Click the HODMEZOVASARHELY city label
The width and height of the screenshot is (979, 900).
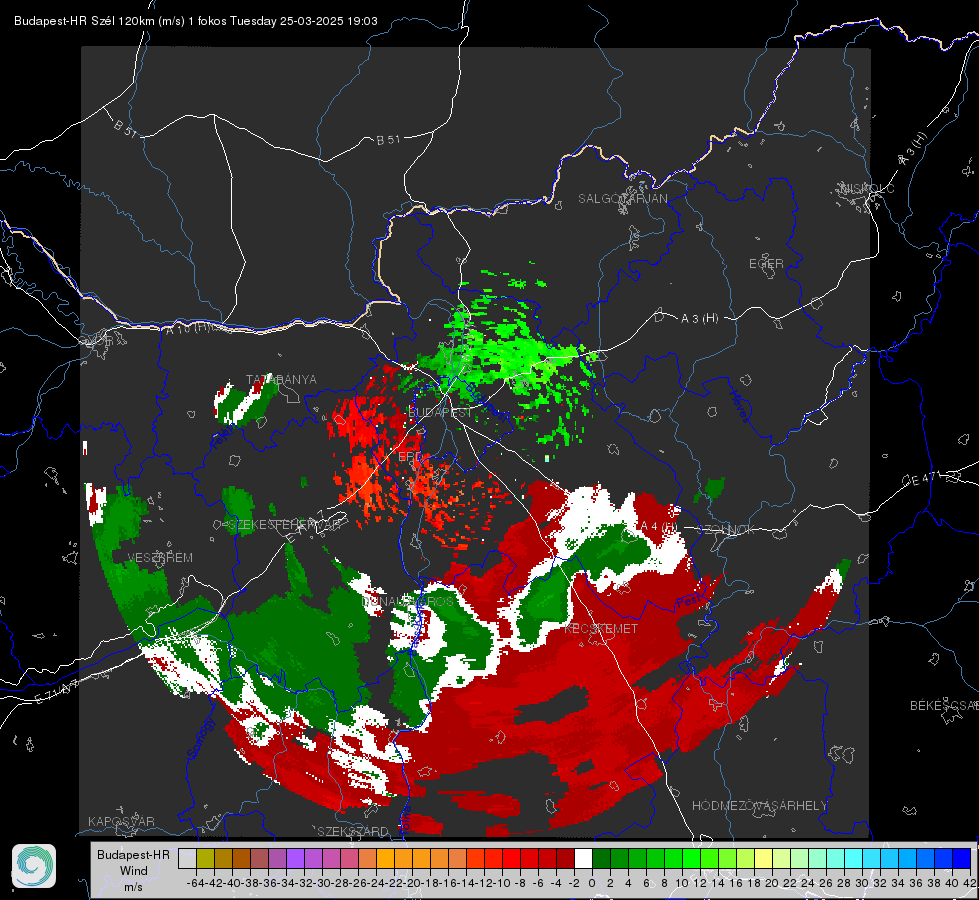(x=759, y=806)
